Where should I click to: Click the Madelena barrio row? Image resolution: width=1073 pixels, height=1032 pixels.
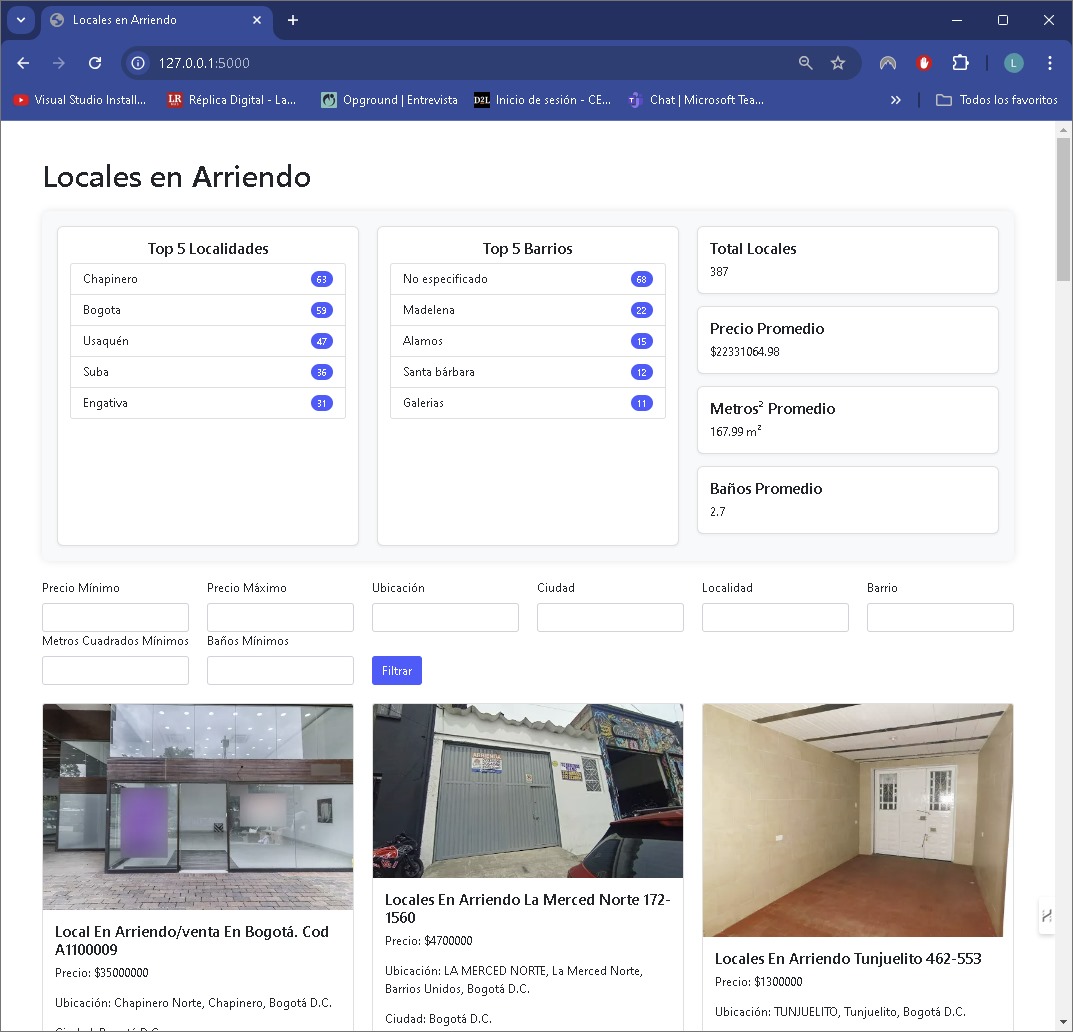tap(528, 310)
